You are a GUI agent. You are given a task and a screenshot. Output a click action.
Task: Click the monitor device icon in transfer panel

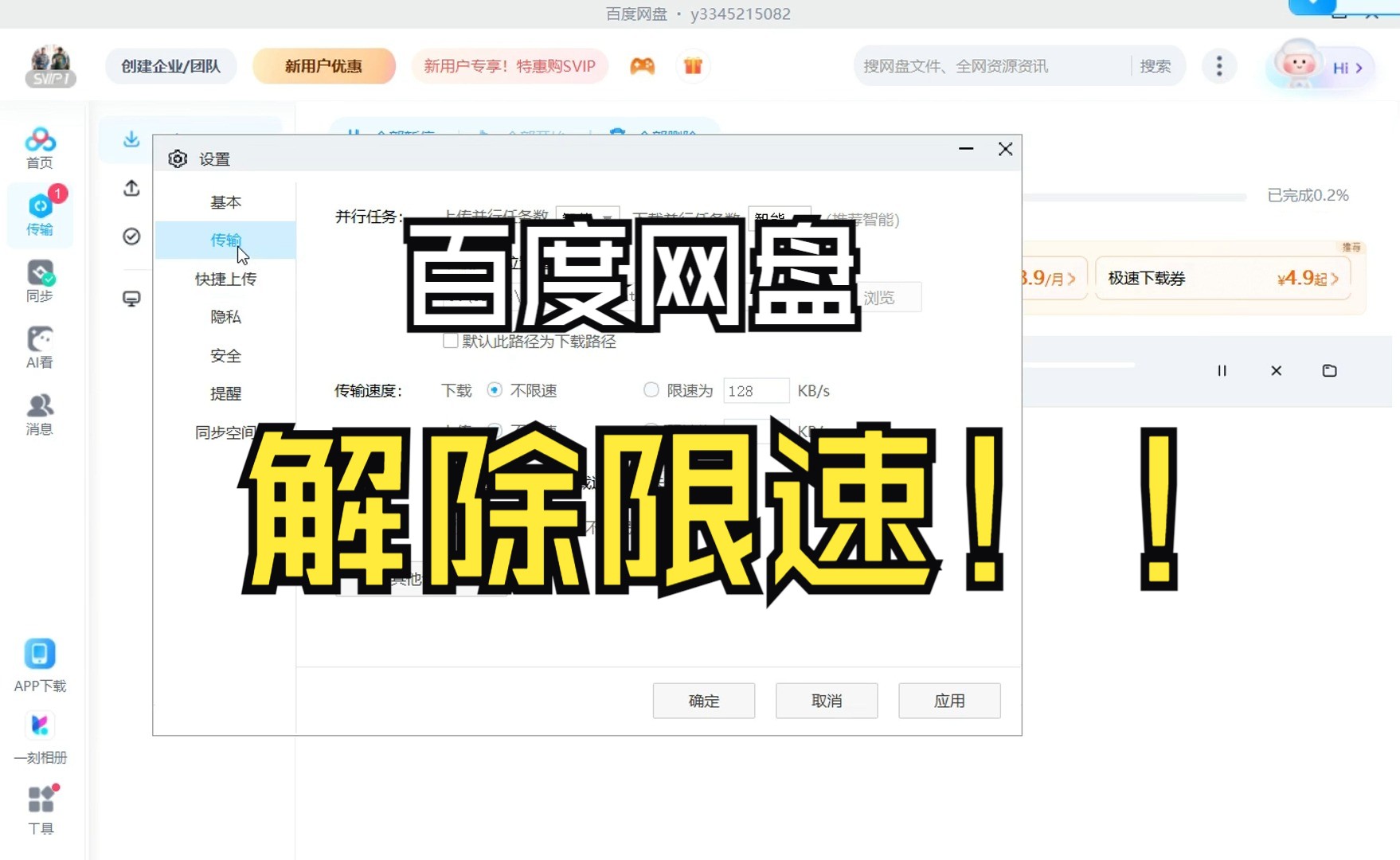[x=131, y=299]
